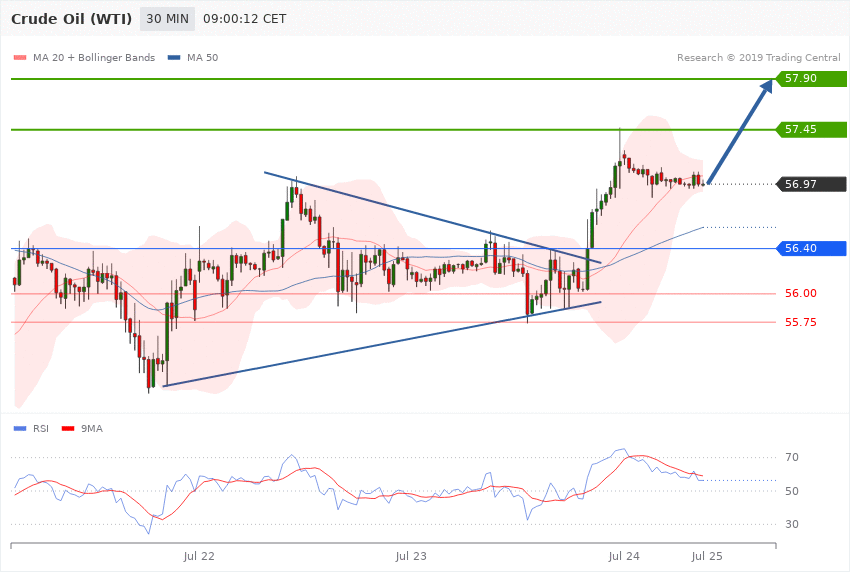Image resolution: width=850 pixels, height=576 pixels.
Task: Click the MA 20 + Bollinger Bands label
Action: click(x=94, y=57)
